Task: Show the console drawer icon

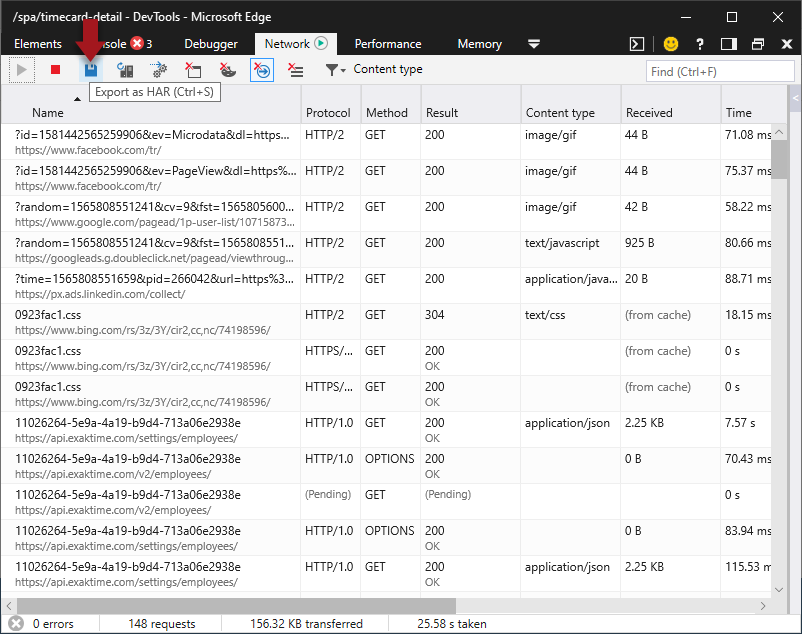Action: coord(637,44)
